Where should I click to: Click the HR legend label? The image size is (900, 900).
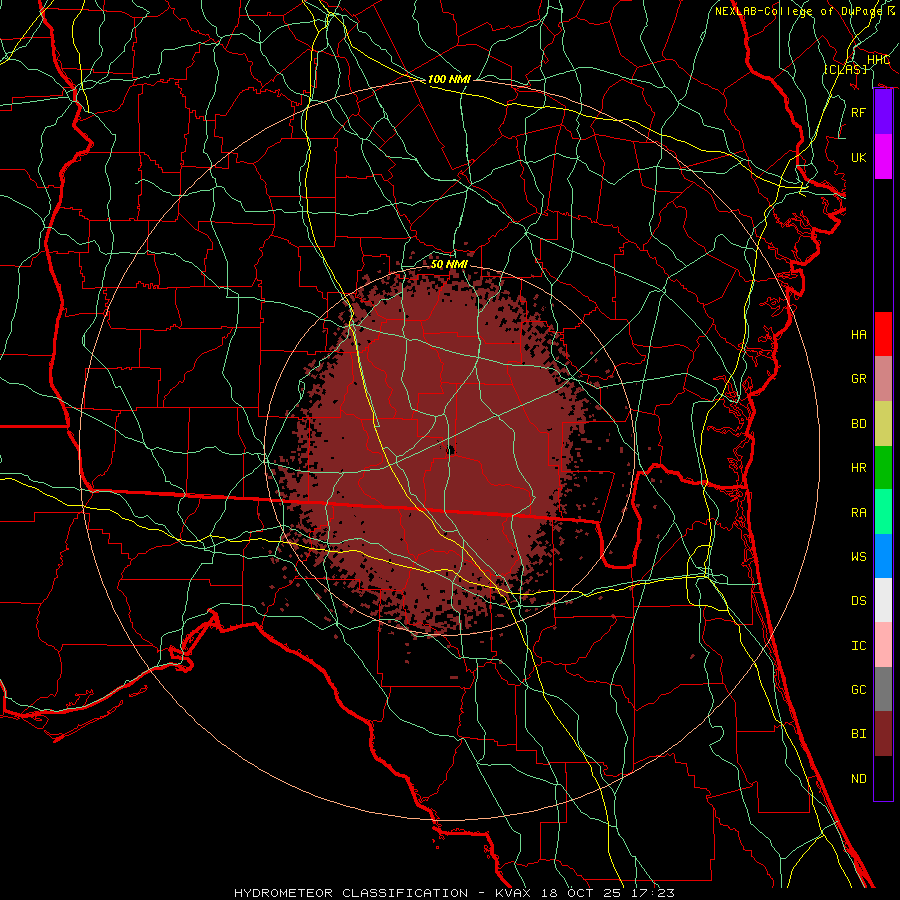click(x=859, y=468)
